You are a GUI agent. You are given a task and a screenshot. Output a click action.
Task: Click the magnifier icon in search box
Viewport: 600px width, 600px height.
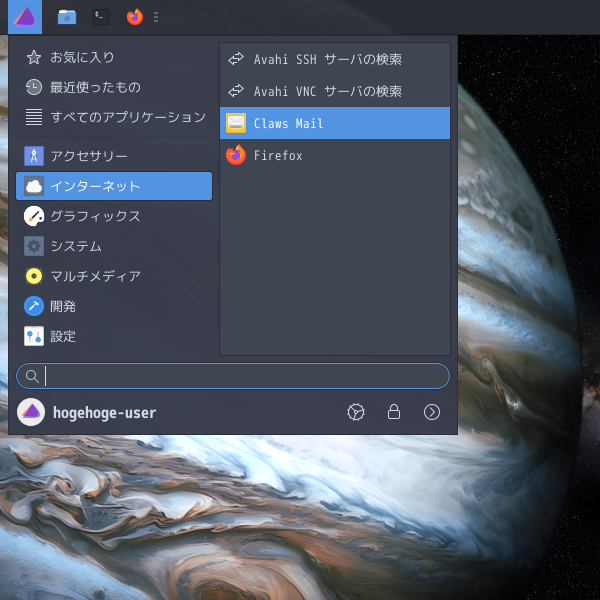(x=32, y=376)
